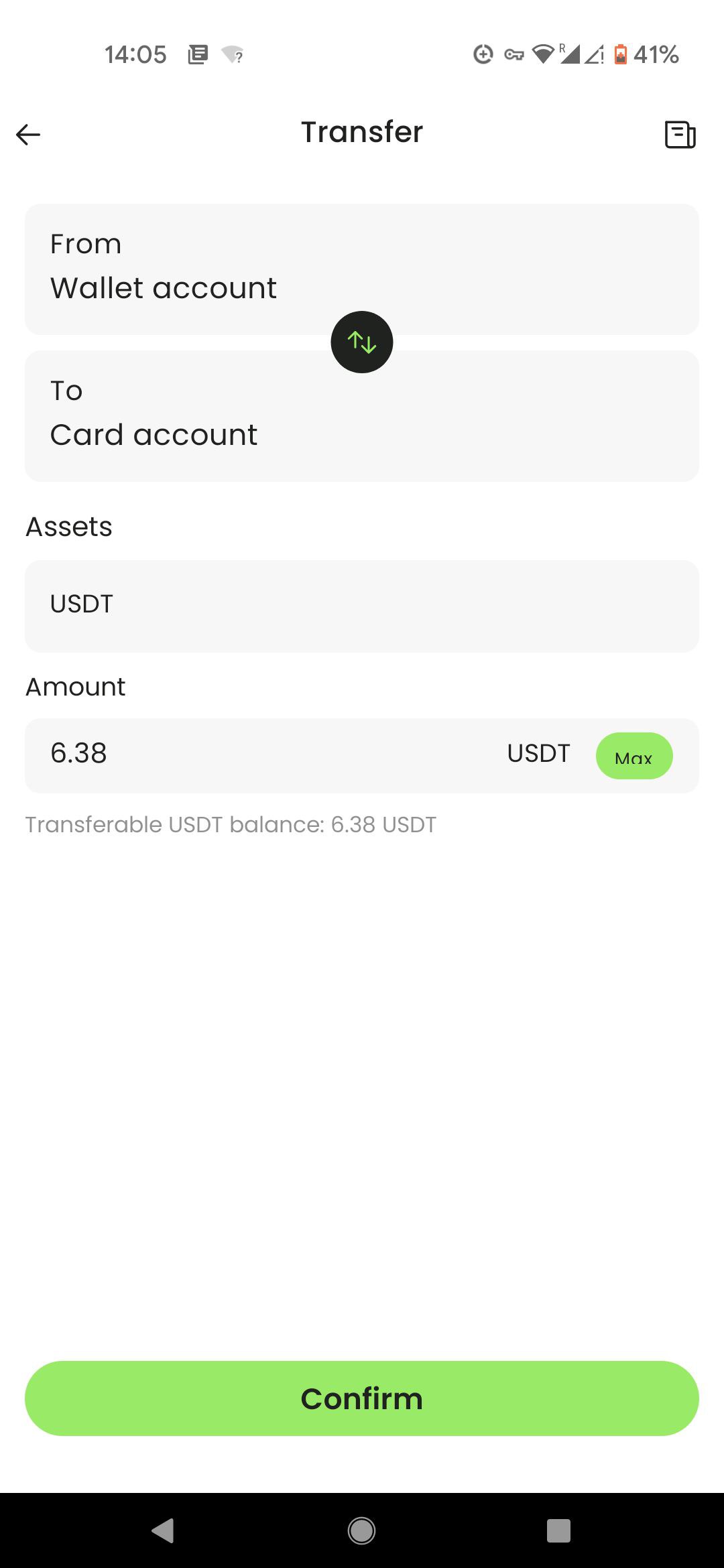Viewport: 724px width, 1568px height.
Task: Go back using the top-left arrow
Action: point(28,135)
